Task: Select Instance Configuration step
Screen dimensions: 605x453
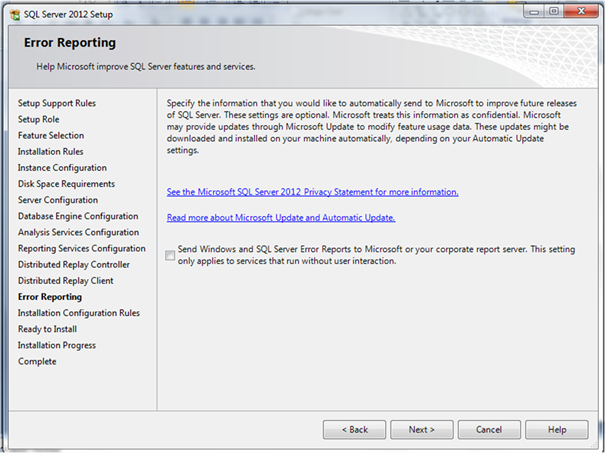Action: (62, 168)
